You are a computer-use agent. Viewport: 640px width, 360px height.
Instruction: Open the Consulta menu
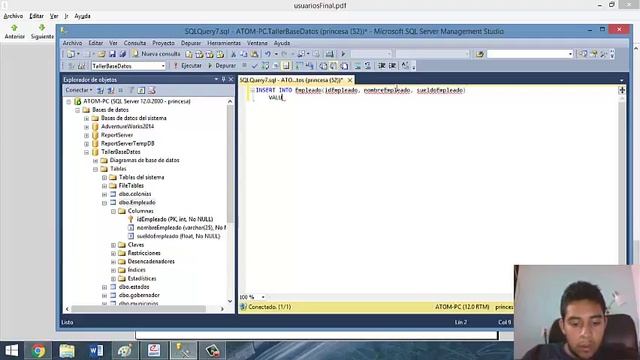(x=135, y=43)
